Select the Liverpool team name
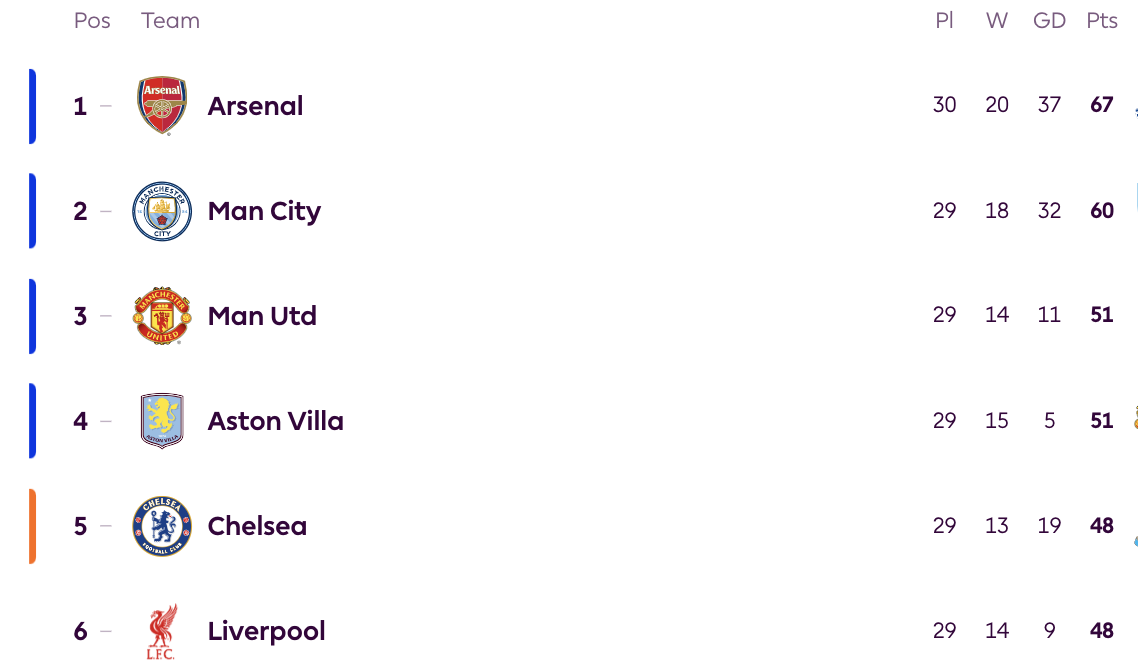1138x664 pixels. [x=266, y=631]
